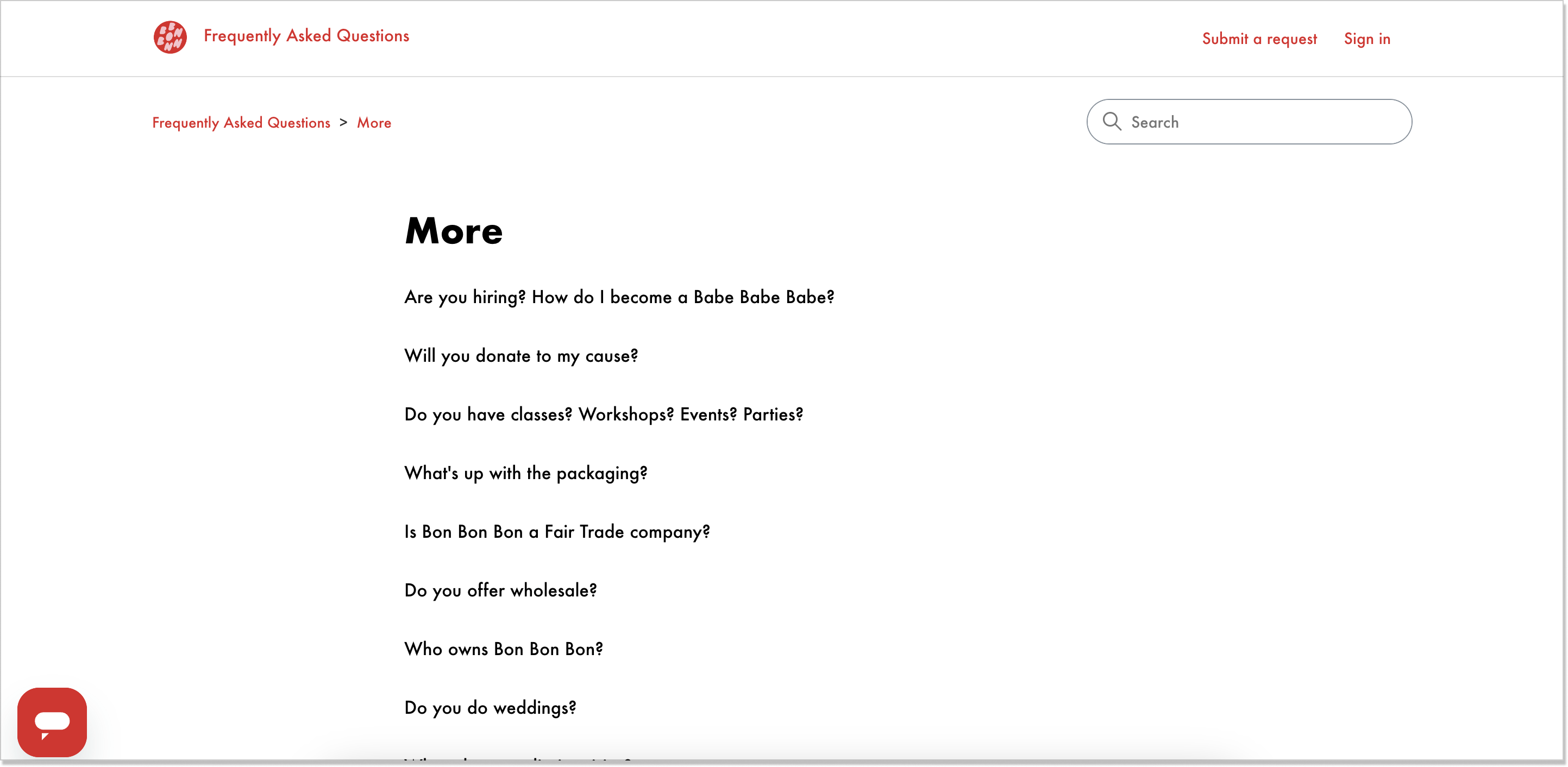
Task: Expand the Fair Trade company question
Action: click(557, 530)
